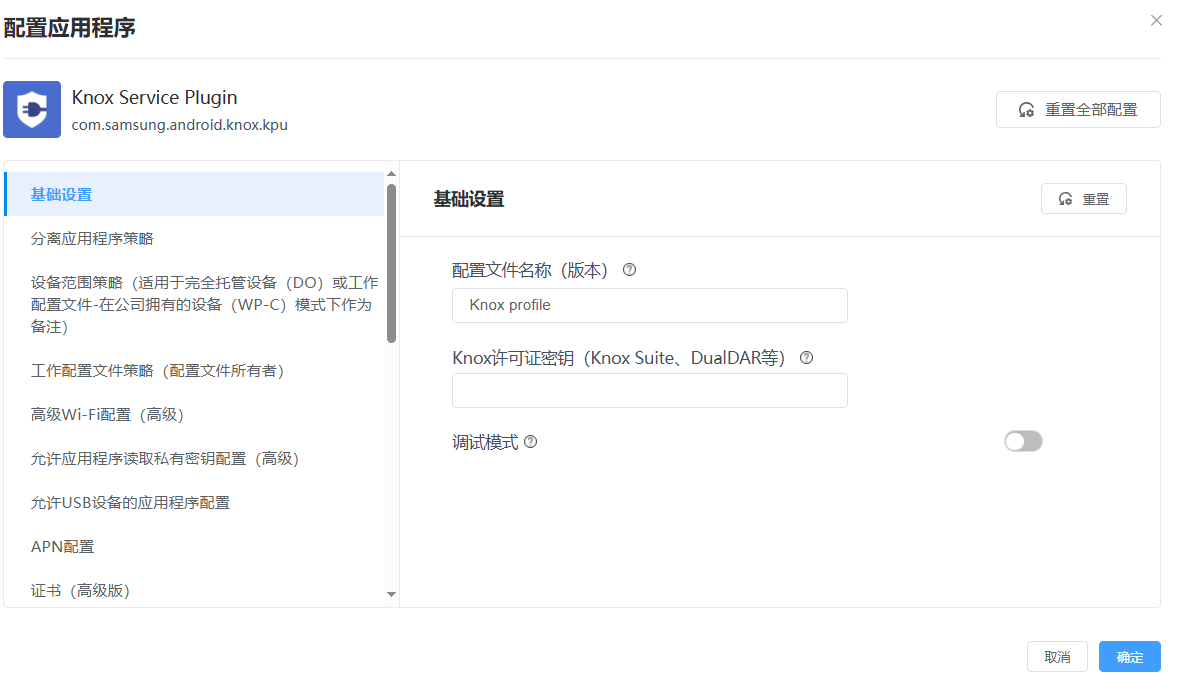Open 允许USB设备的应用程序配置 section

(x=194, y=502)
